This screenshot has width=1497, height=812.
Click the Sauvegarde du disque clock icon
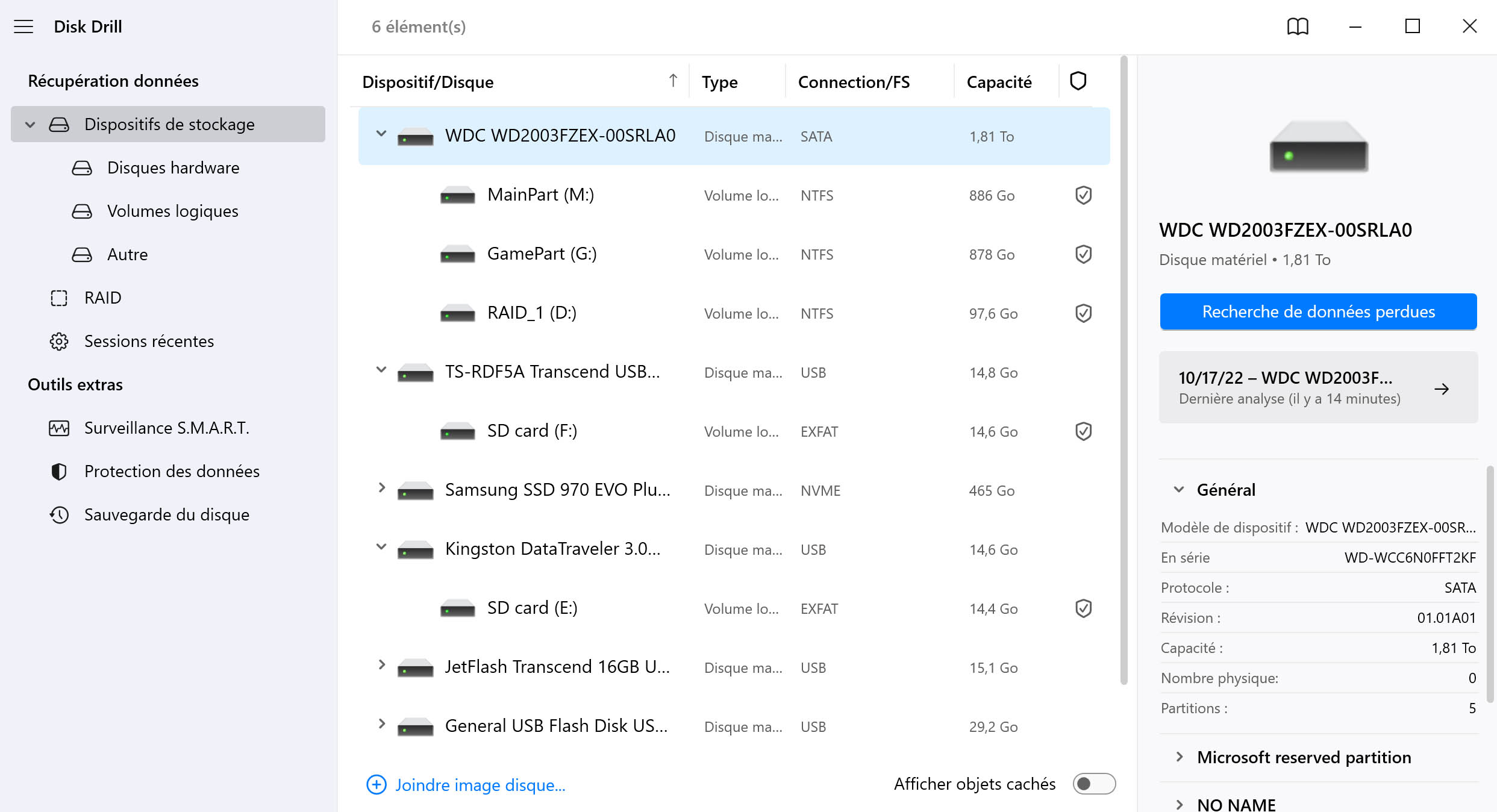[x=59, y=515]
